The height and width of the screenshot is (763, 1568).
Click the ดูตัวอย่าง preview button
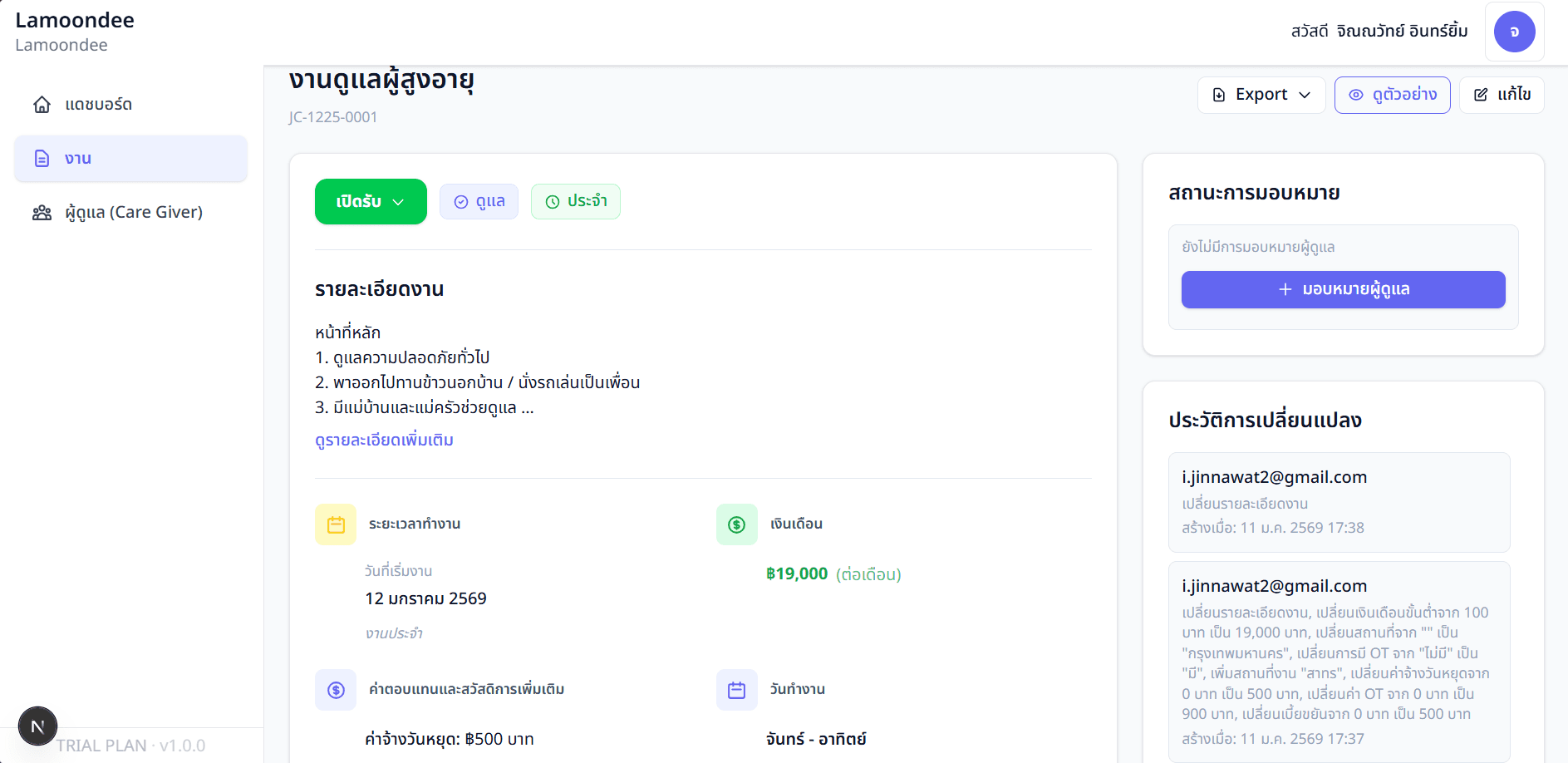tap(1392, 95)
